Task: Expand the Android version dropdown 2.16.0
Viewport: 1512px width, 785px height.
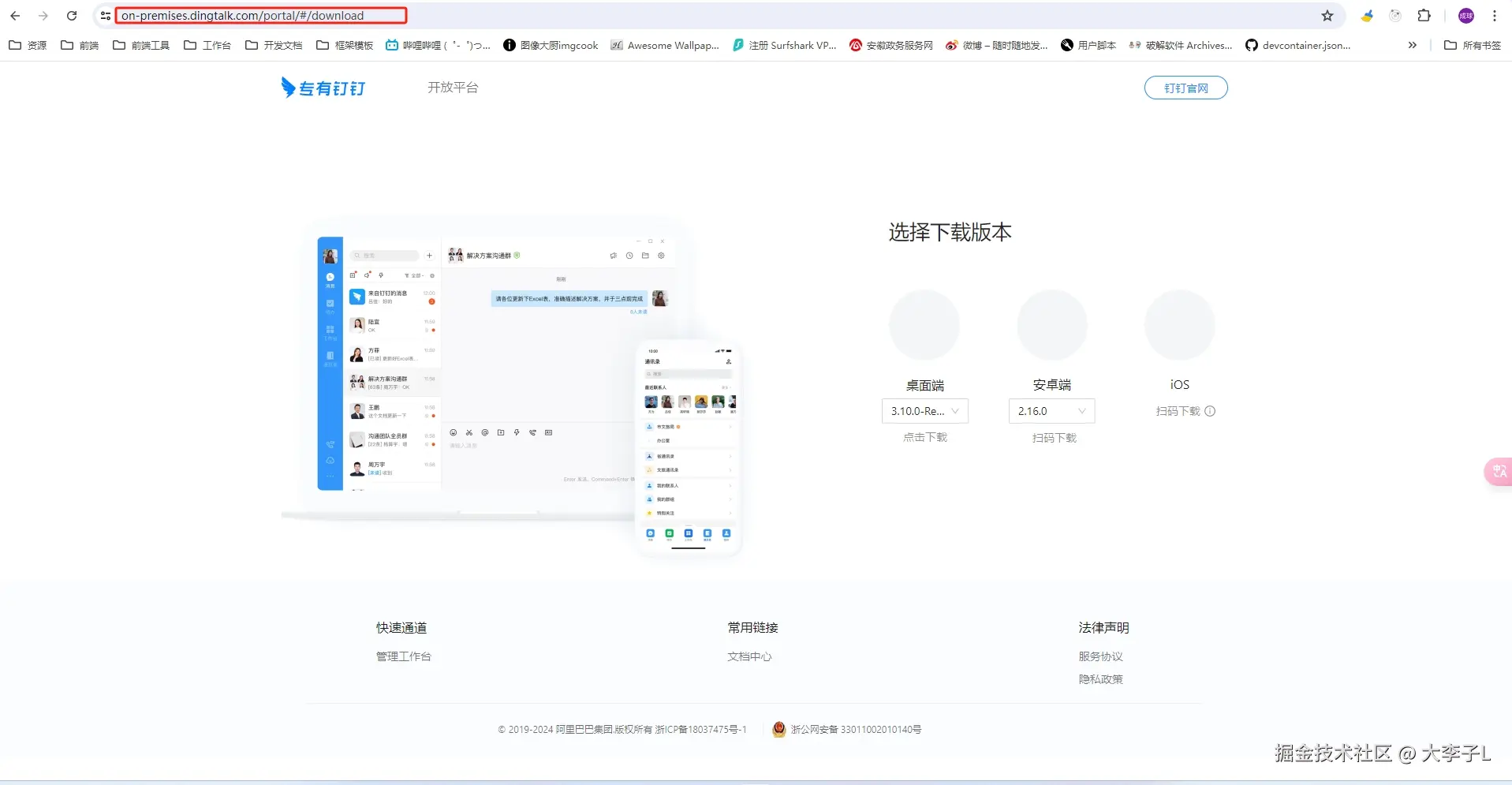Action: (1052, 411)
